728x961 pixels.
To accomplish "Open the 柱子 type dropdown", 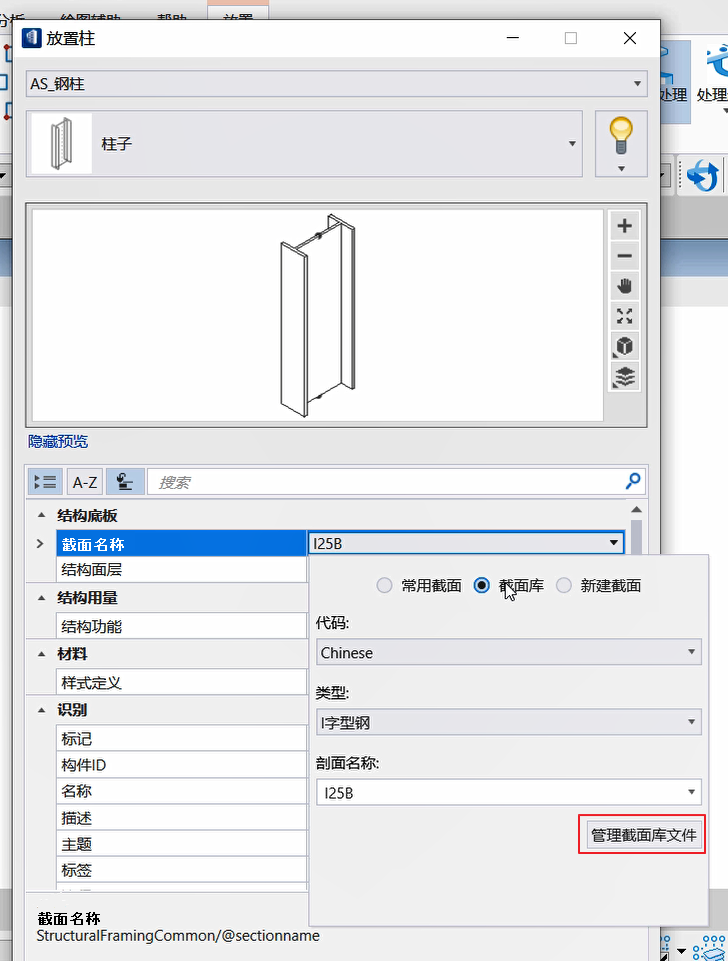I will click(304, 144).
